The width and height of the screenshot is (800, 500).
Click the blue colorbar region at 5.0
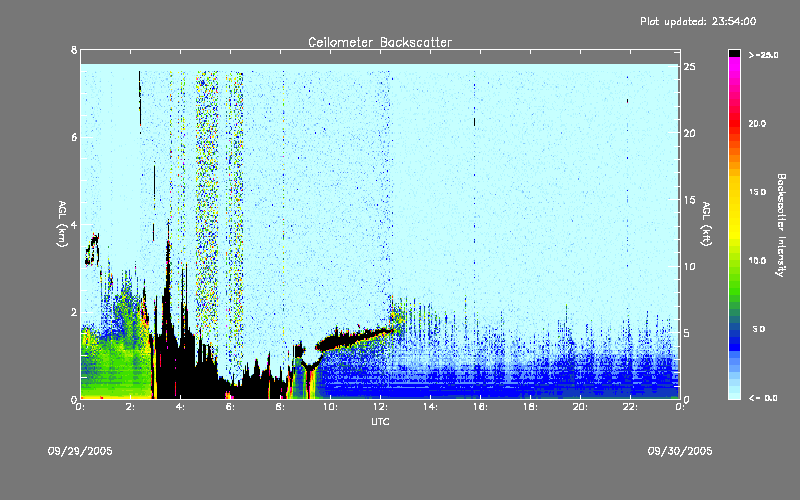(x=734, y=330)
